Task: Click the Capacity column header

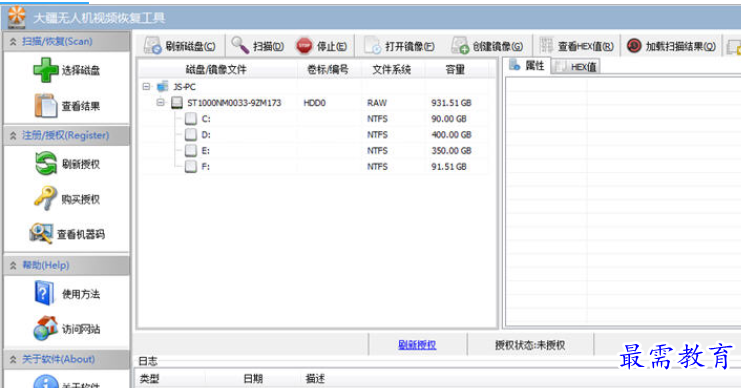Action: 456,69
